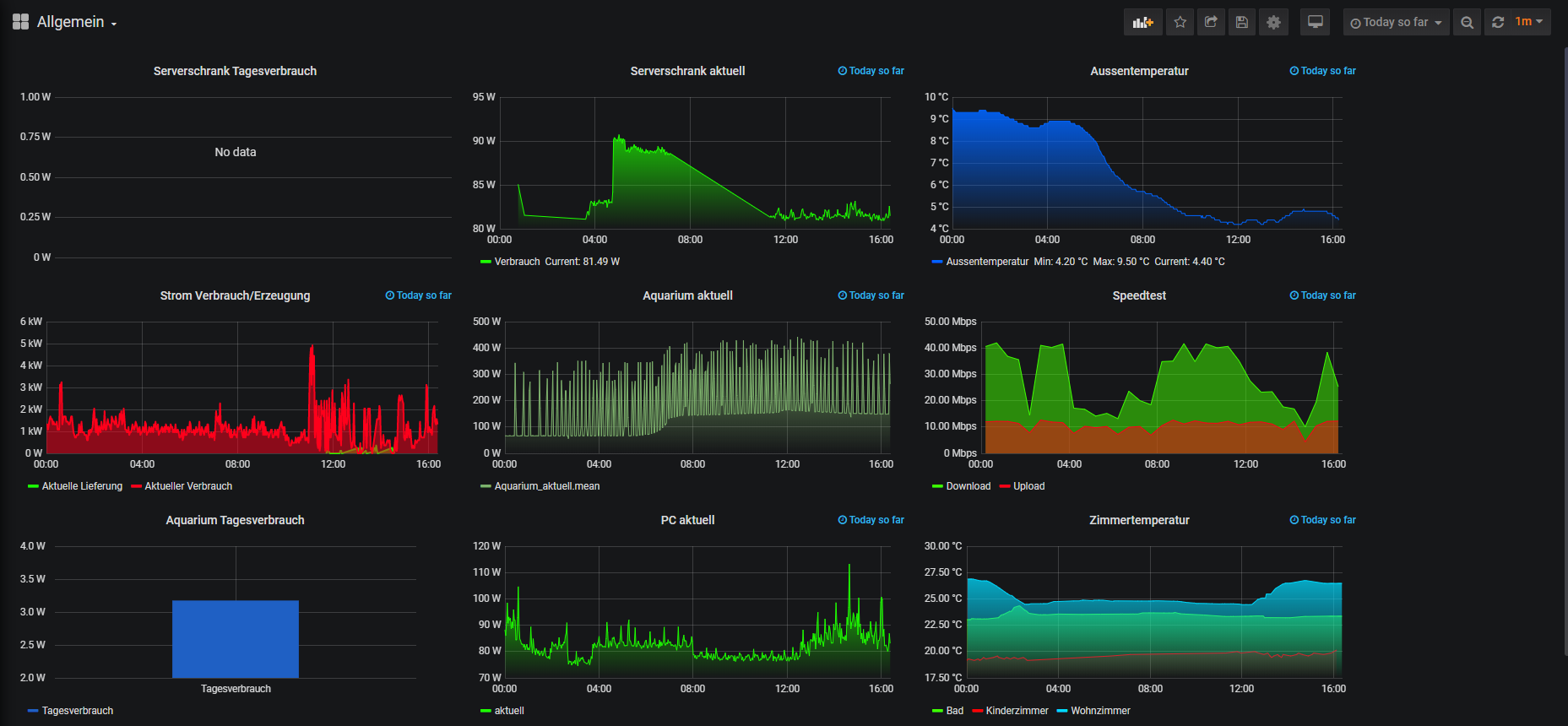Image resolution: width=1568 pixels, height=726 pixels.
Task: Toggle Download series in Speedtest legend
Action: point(968,486)
